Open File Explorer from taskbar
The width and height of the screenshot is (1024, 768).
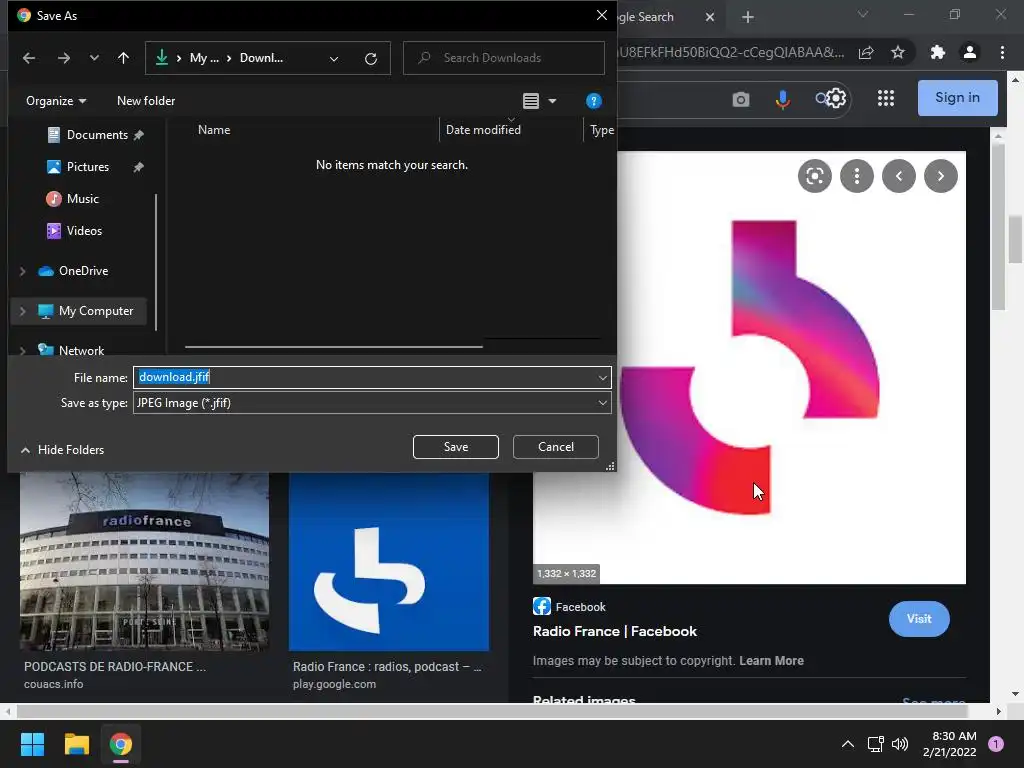[x=76, y=744]
